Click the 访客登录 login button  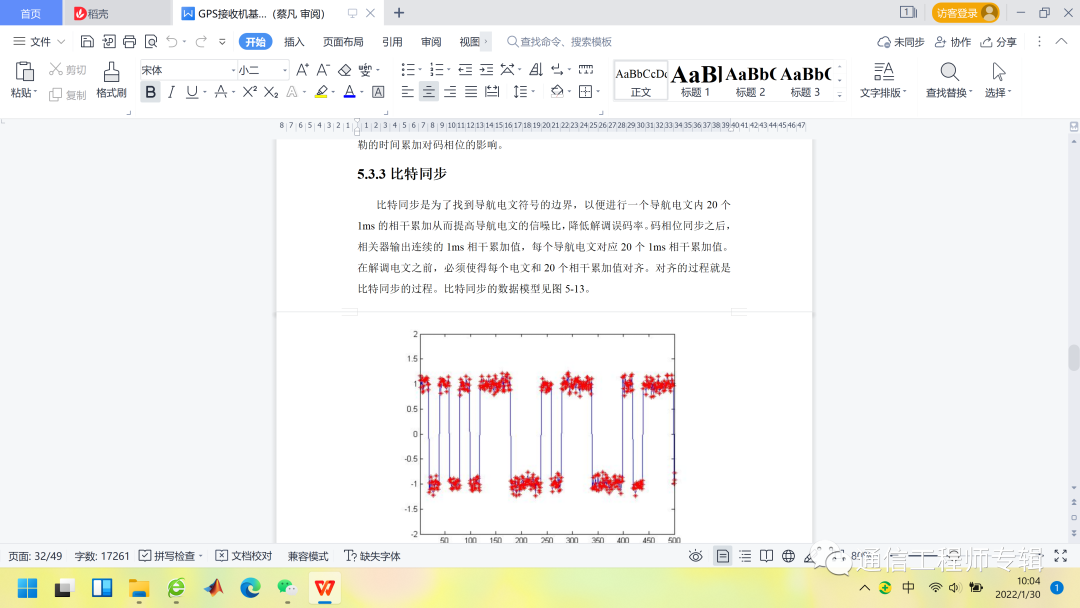coord(965,13)
